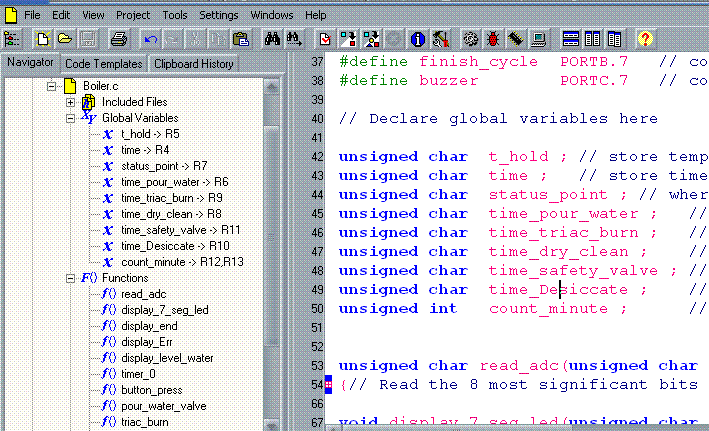Open the Project menu
Screen dimensions: 709x431
133,15
